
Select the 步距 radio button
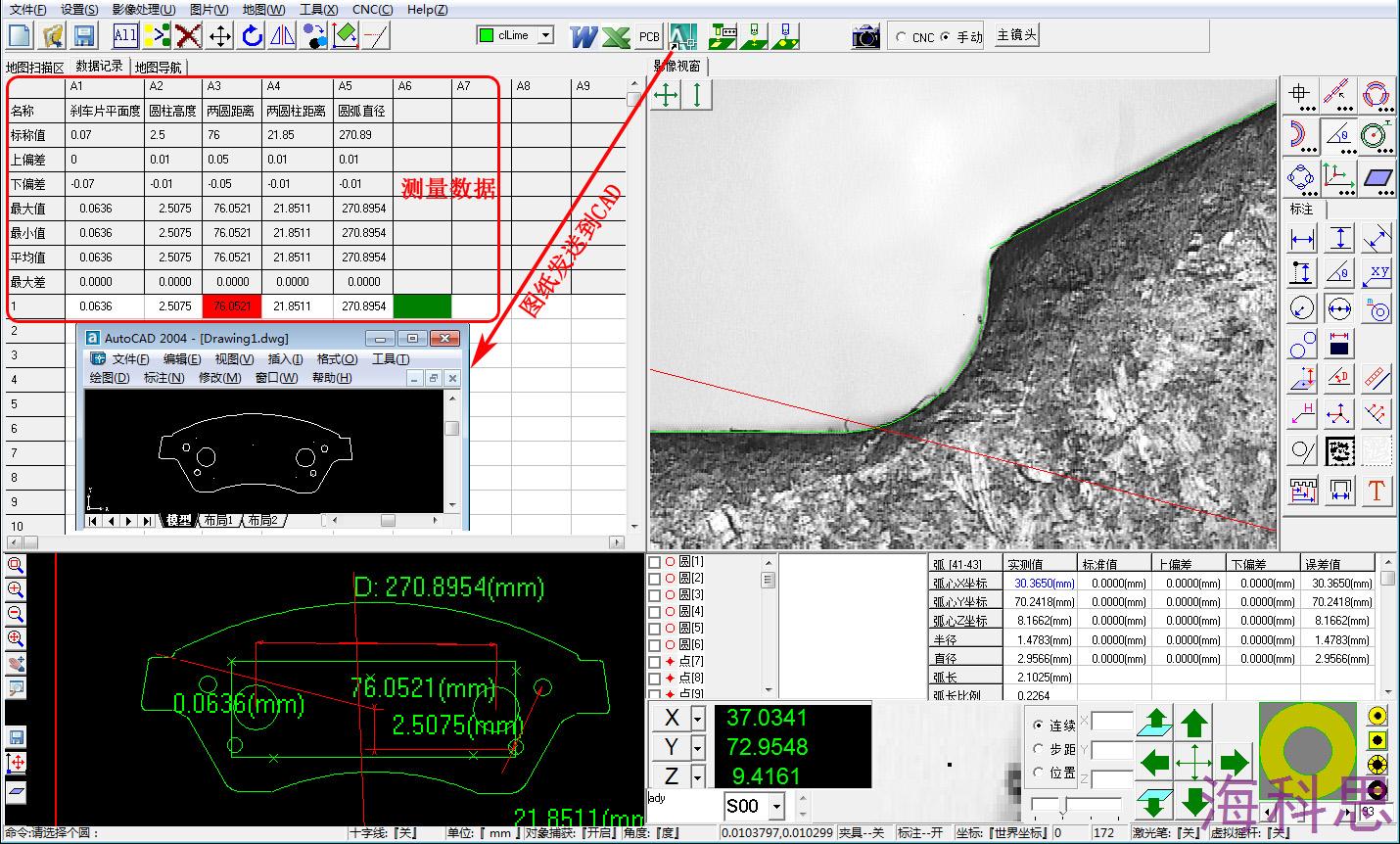[1039, 749]
